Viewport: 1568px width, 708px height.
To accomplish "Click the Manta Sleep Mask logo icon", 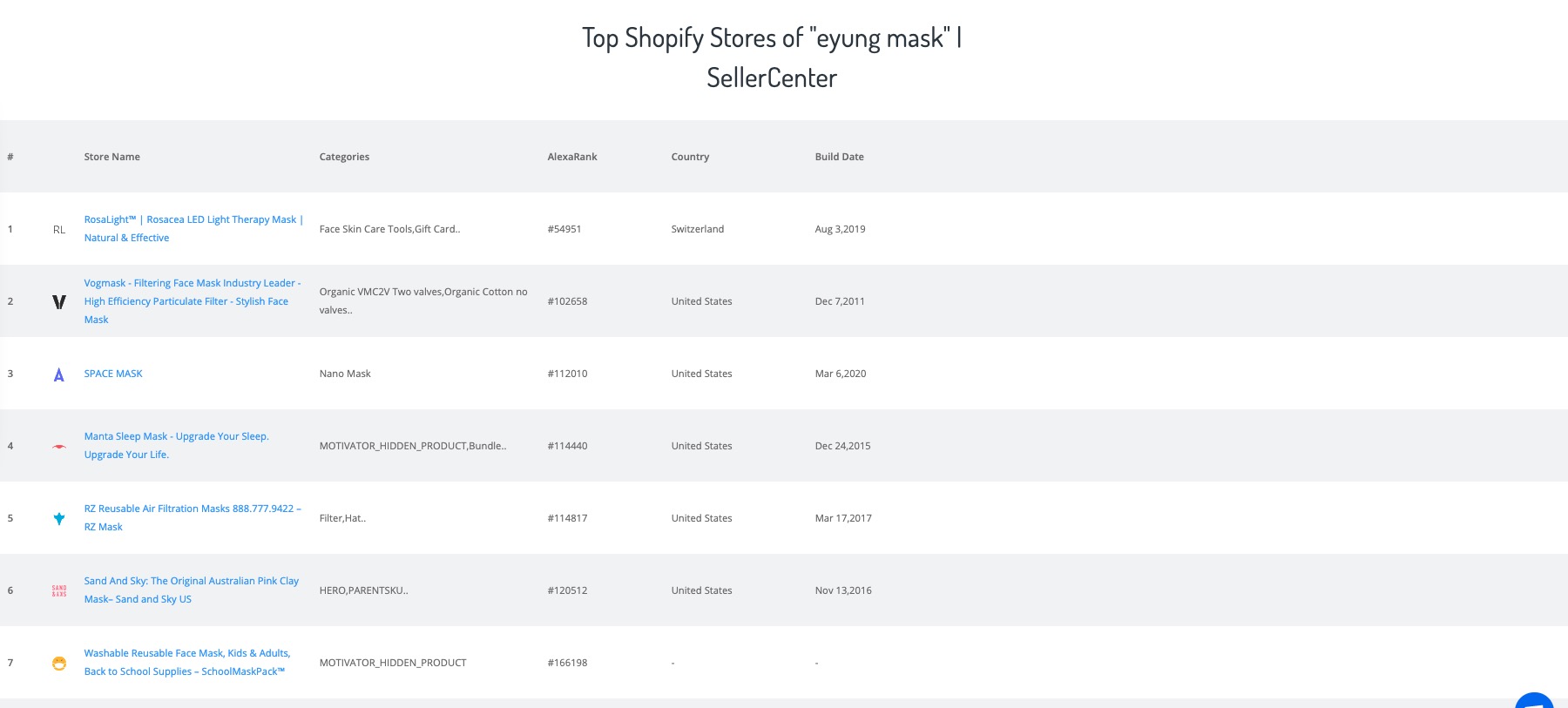I will coord(59,447).
